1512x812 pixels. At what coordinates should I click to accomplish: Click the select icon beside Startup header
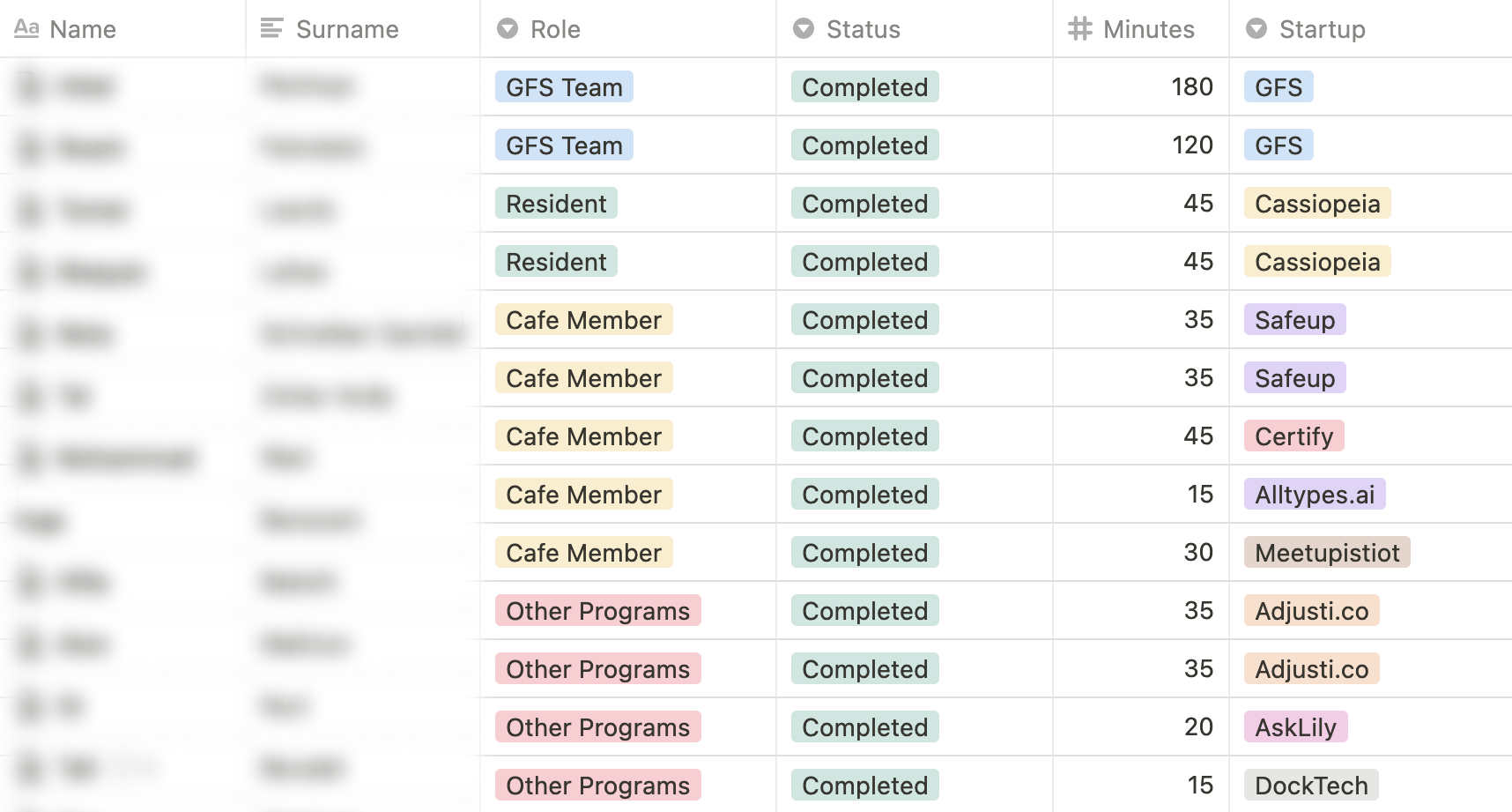click(x=1256, y=29)
